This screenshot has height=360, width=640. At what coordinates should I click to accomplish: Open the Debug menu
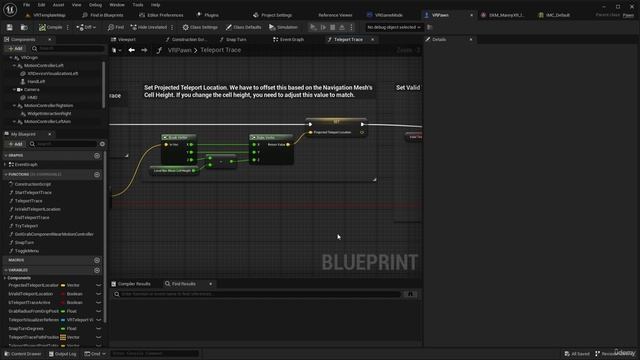(x=95, y=5)
